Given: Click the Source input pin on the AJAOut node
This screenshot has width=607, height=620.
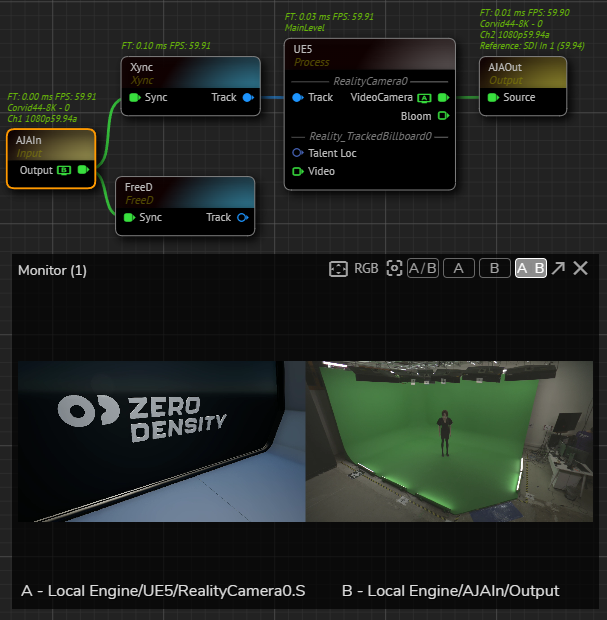Looking at the screenshot, I should click(x=492, y=98).
